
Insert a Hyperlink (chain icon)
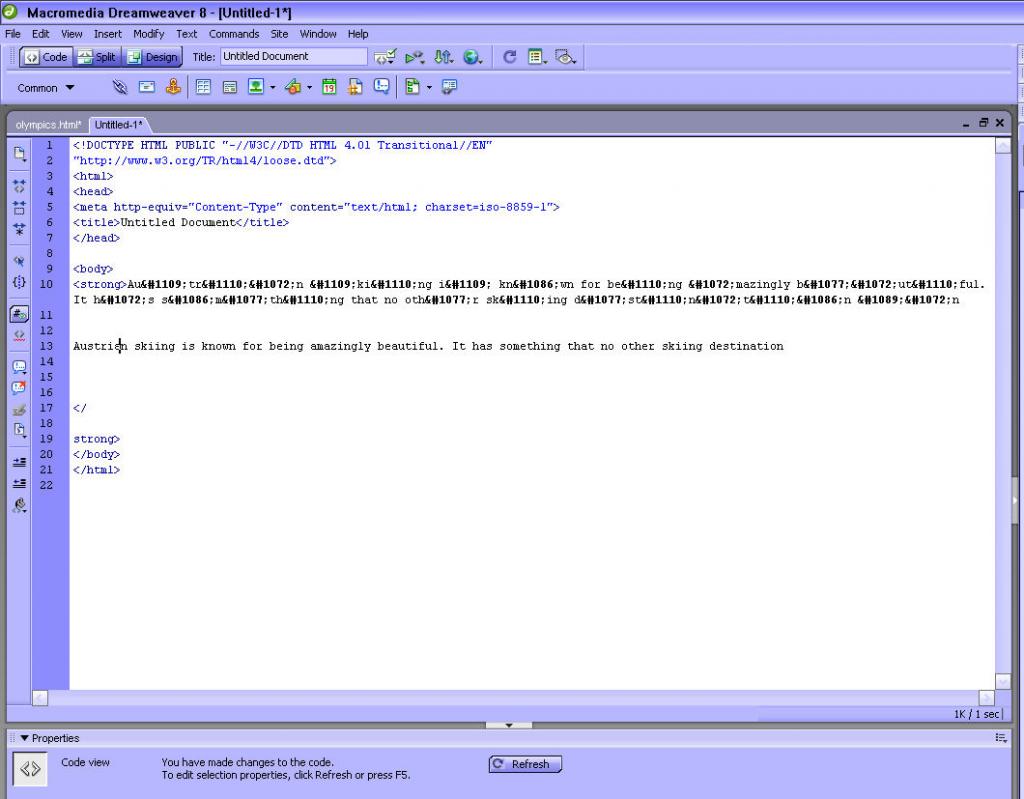point(120,87)
